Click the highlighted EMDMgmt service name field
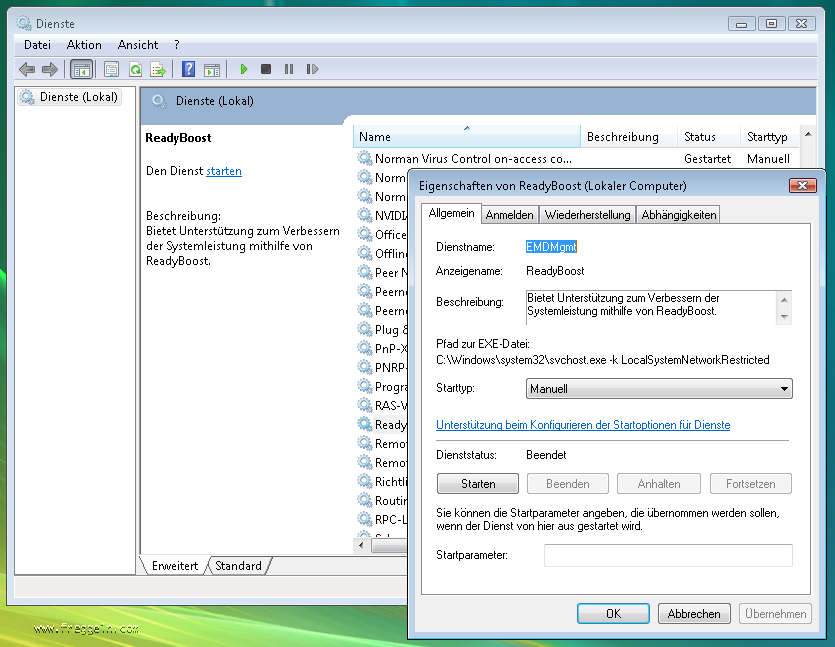835x647 pixels. [x=551, y=247]
